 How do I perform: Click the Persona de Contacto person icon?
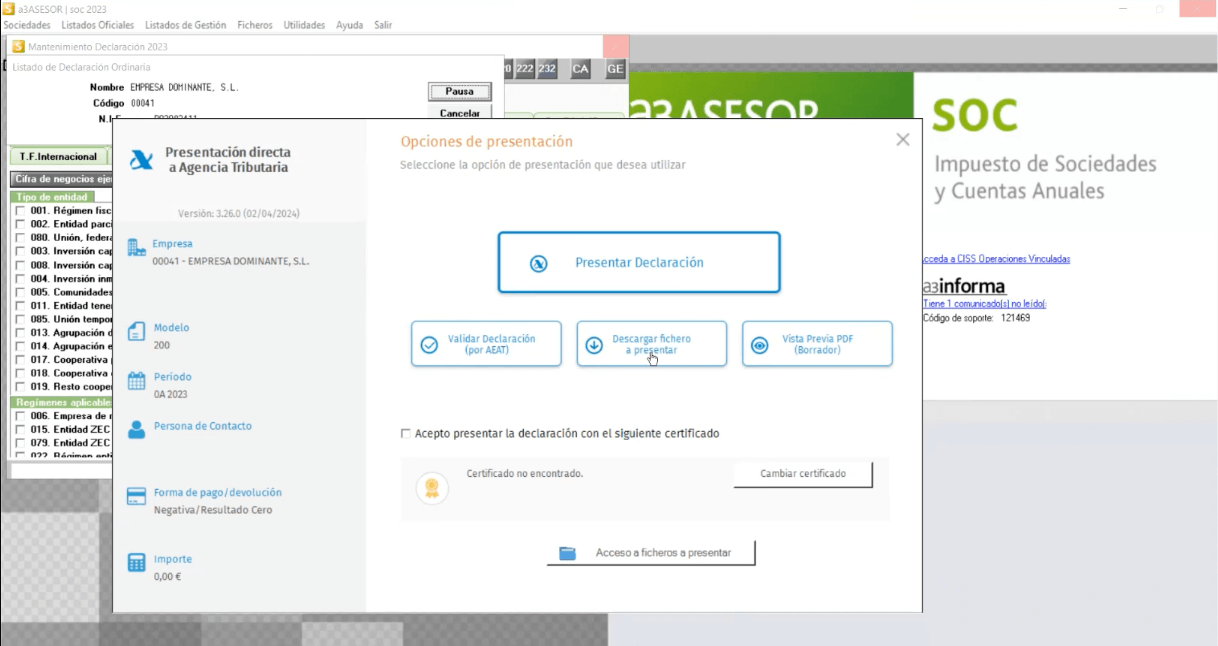tap(136, 429)
